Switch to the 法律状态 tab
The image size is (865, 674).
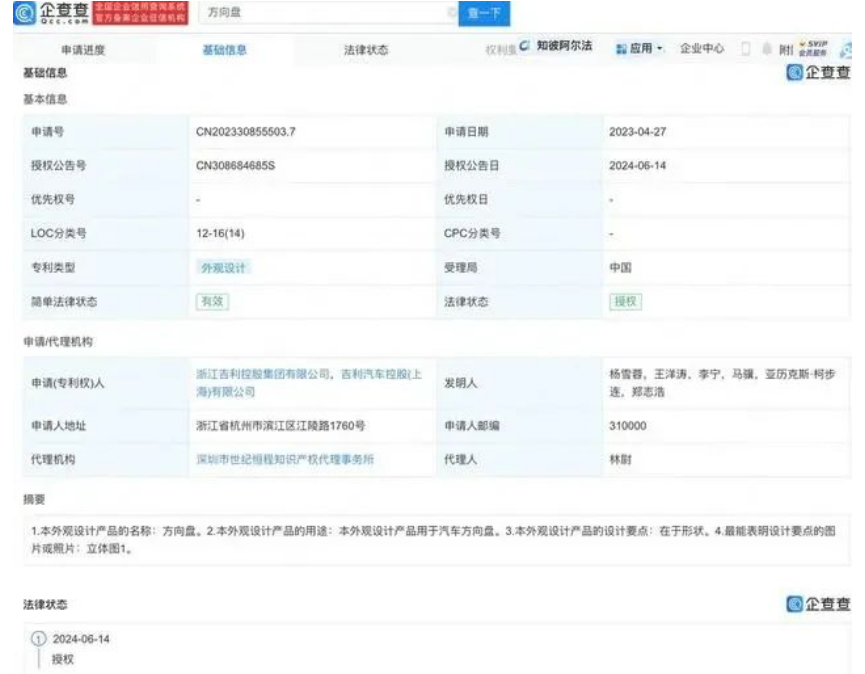[366, 50]
